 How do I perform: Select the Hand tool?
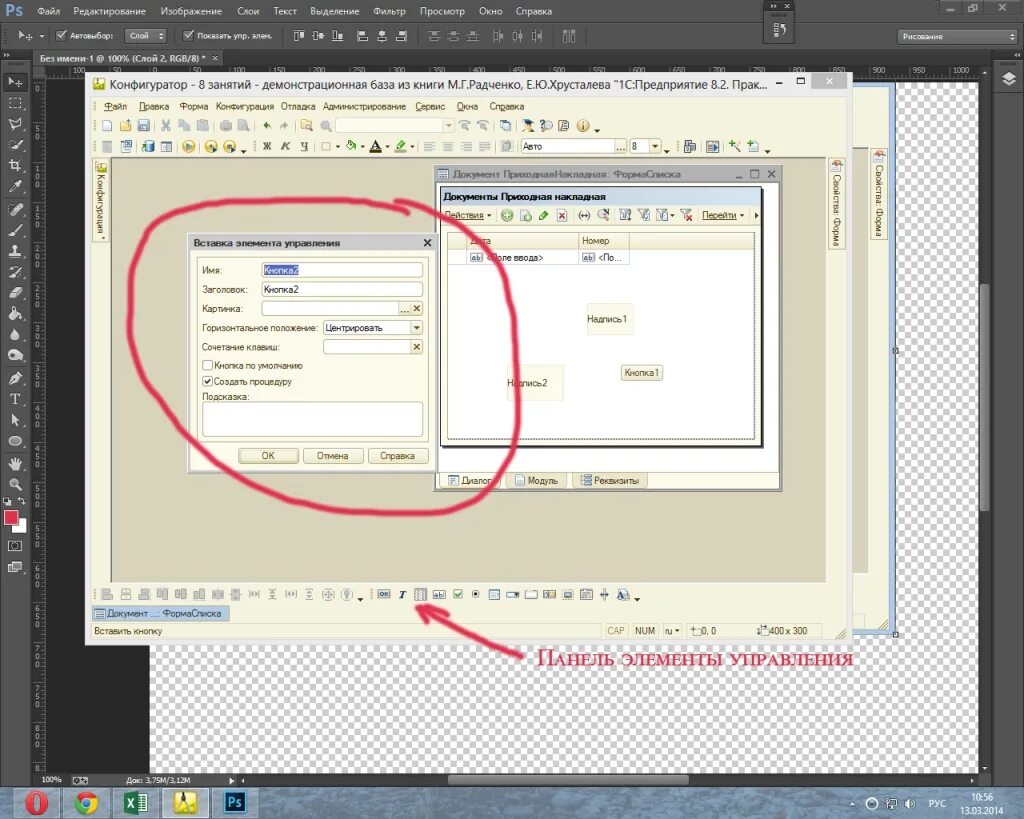tap(15, 464)
